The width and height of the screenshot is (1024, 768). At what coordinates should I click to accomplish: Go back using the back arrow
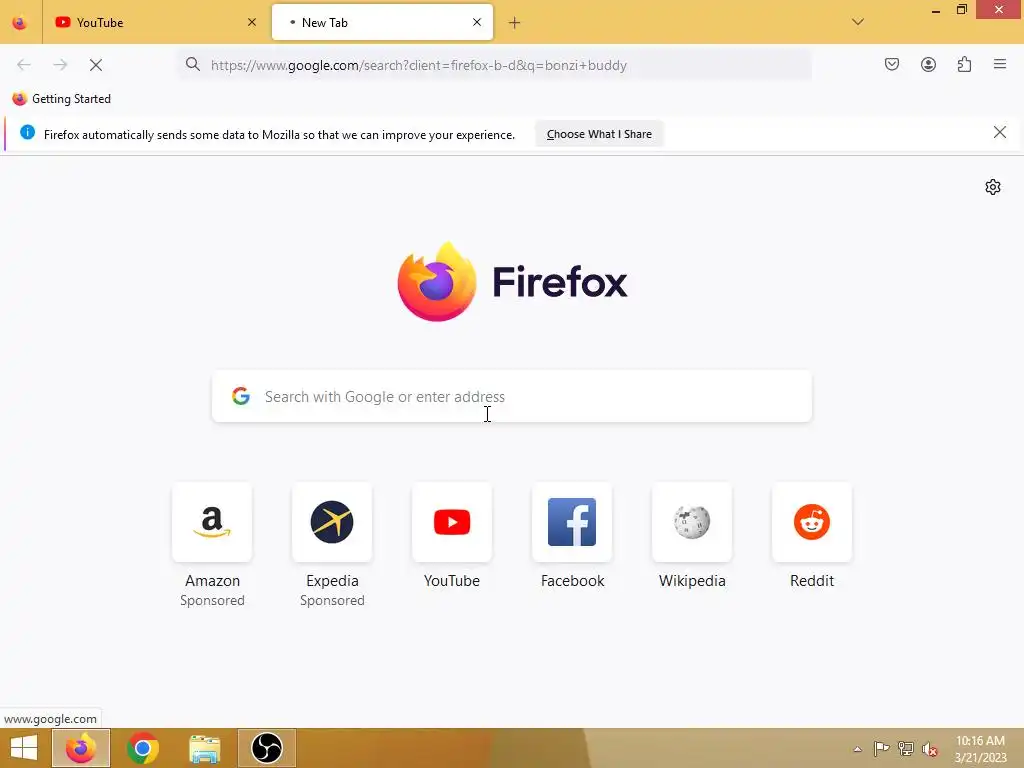pyautogui.click(x=24, y=65)
